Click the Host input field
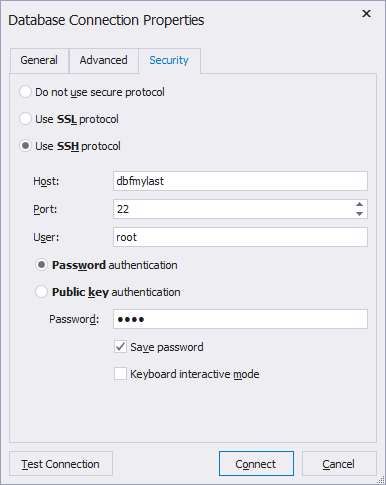The height and width of the screenshot is (485, 386). [240, 181]
